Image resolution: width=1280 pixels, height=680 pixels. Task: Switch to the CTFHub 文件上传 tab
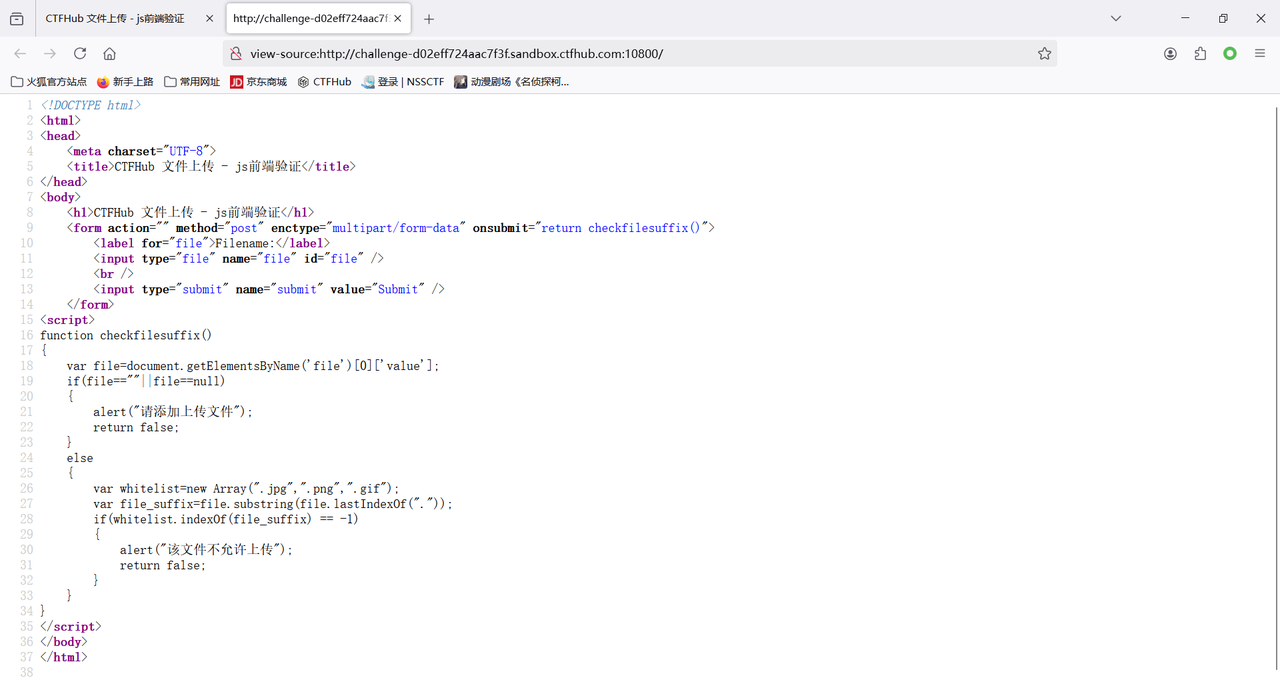[115, 19]
